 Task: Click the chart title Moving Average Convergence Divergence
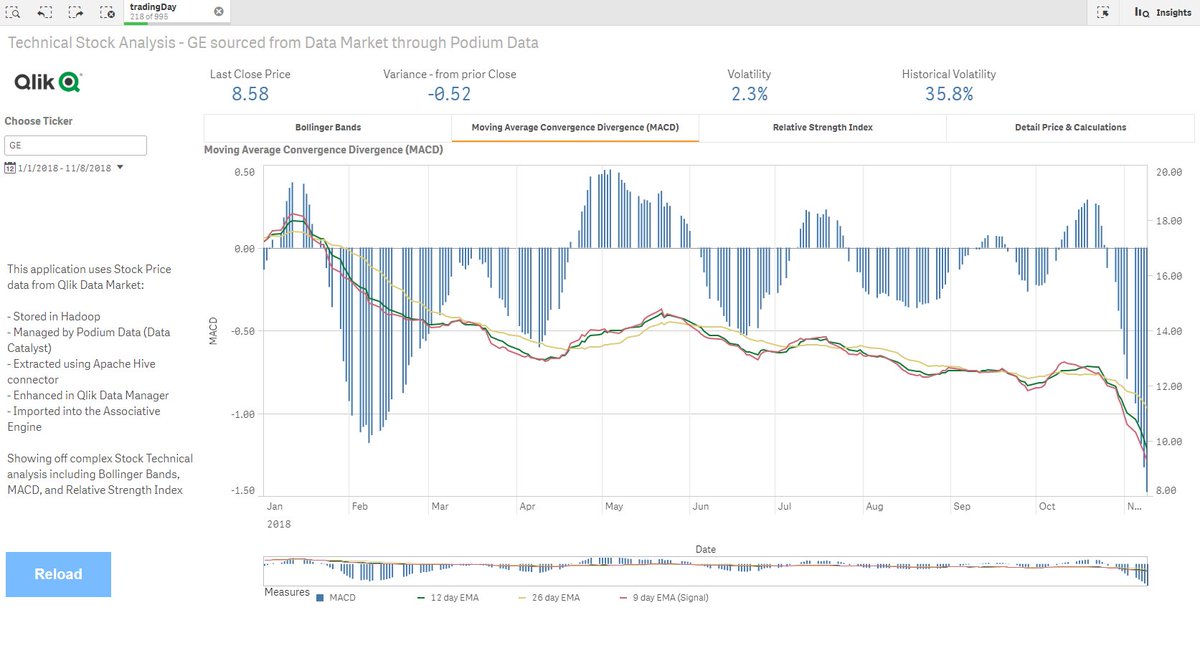tap(323, 150)
